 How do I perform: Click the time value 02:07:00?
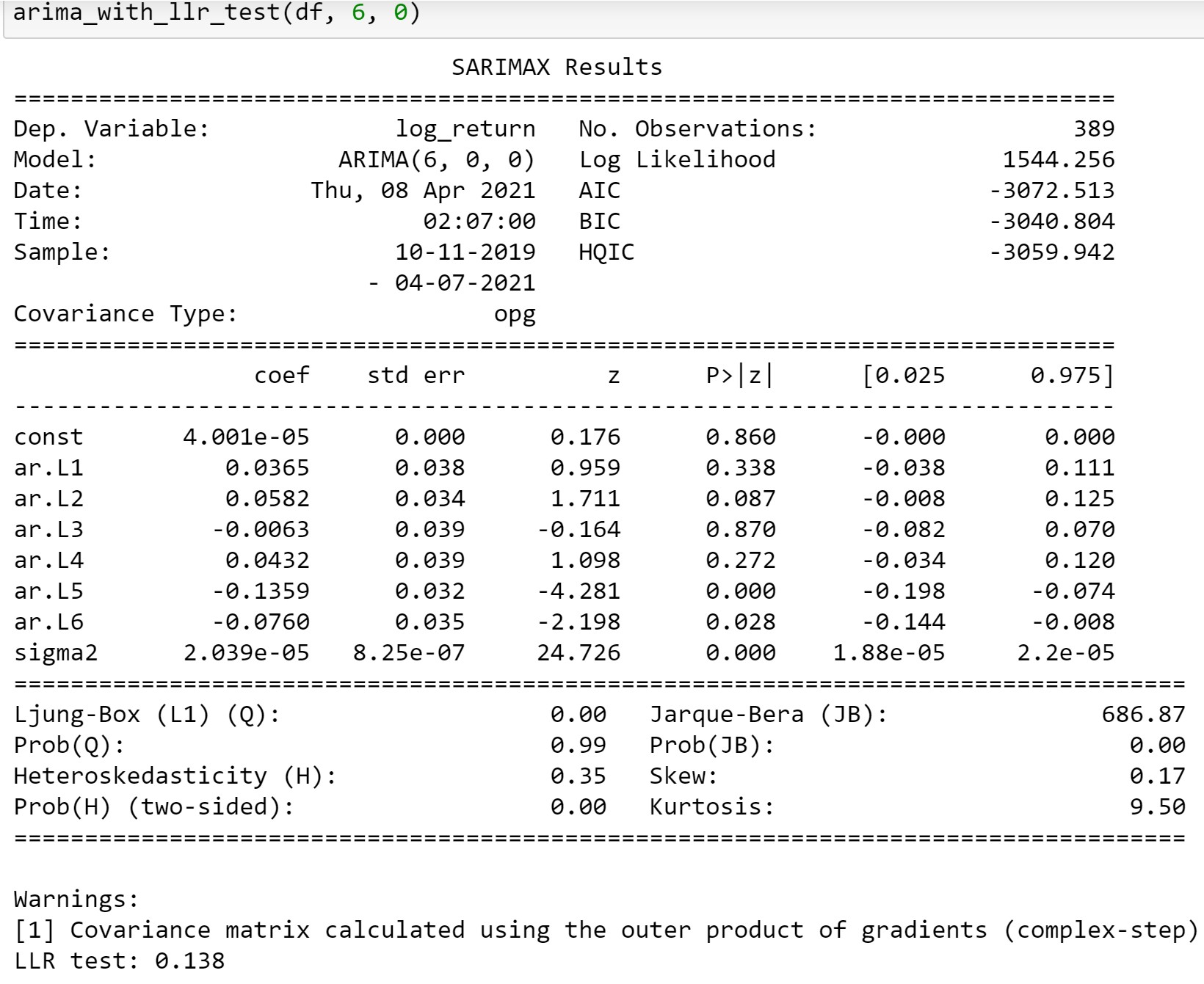(479, 222)
